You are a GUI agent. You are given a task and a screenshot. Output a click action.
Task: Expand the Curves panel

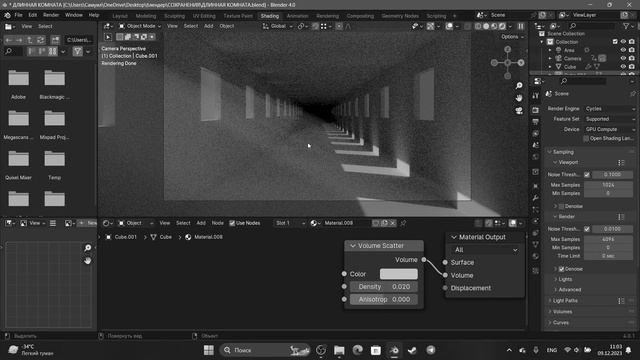560,323
